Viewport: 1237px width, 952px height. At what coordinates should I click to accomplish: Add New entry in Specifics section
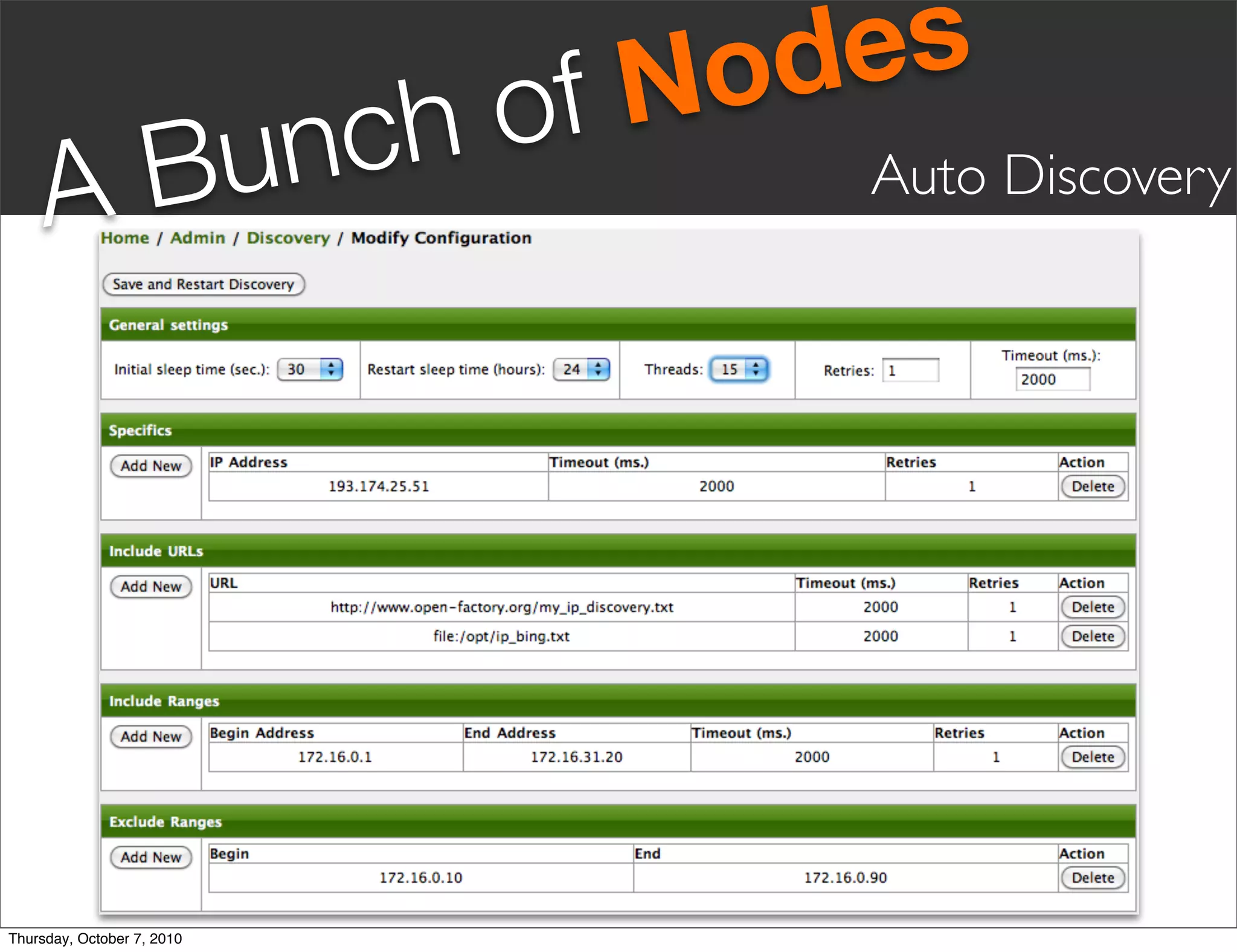(x=151, y=466)
